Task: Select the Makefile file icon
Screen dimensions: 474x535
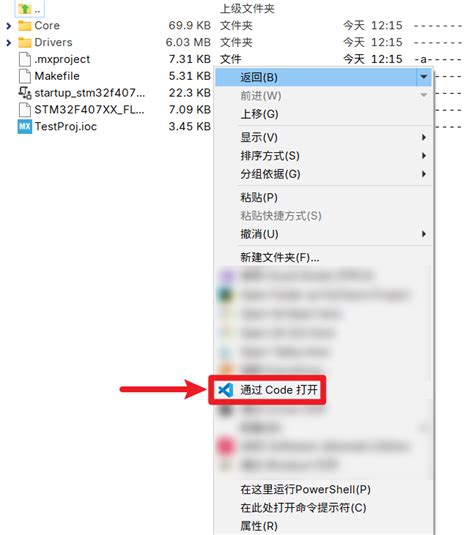Action: 25,76
